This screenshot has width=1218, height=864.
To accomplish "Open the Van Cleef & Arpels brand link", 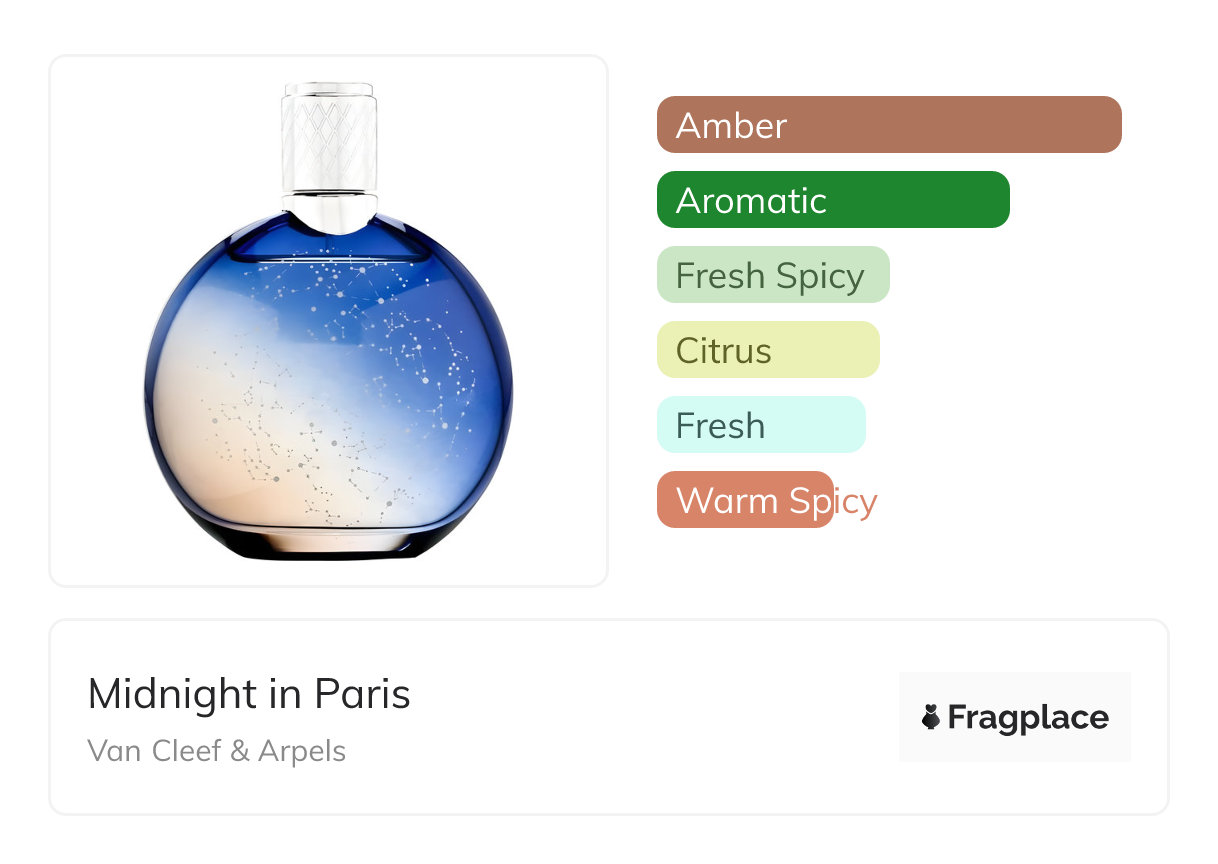I will (217, 751).
